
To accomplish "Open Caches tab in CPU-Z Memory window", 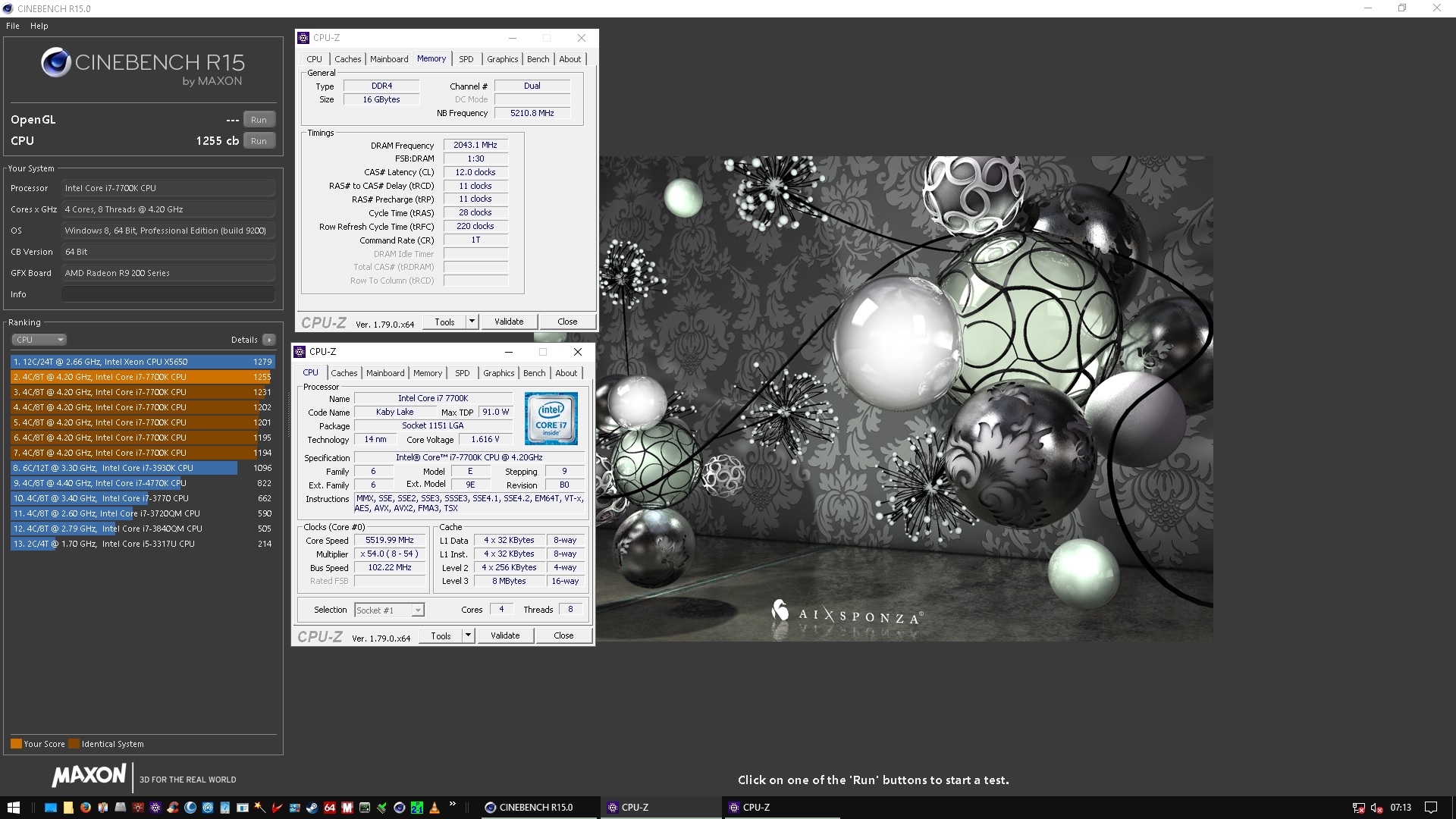I will tap(348, 59).
